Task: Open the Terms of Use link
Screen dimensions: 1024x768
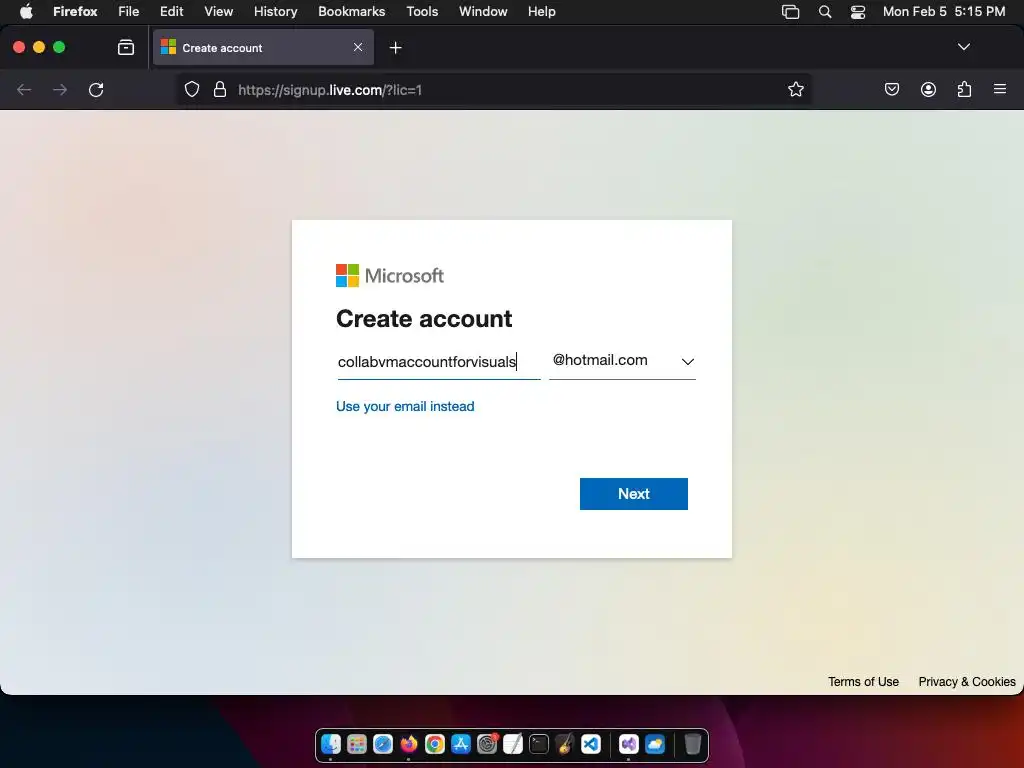Action: [x=863, y=681]
